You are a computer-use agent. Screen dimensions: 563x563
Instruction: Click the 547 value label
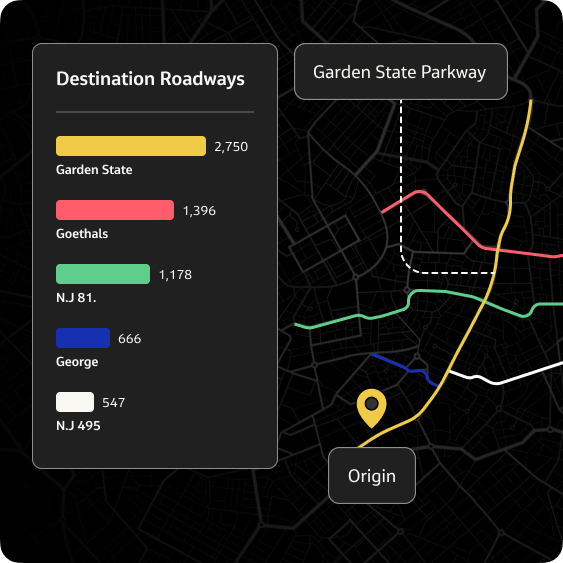tap(113, 403)
